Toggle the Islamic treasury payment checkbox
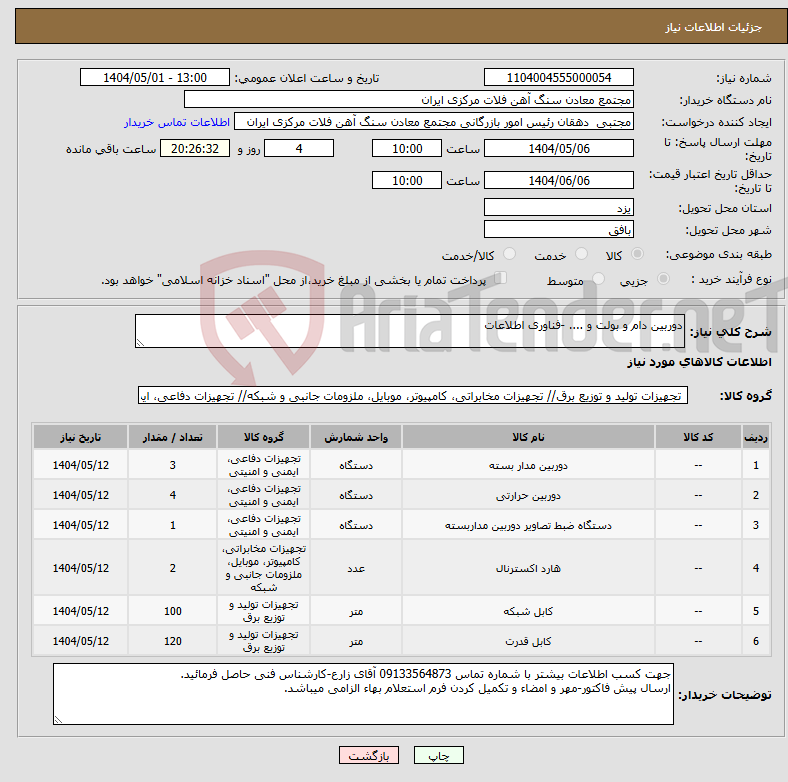The height and width of the screenshot is (782, 788). click(501, 278)
